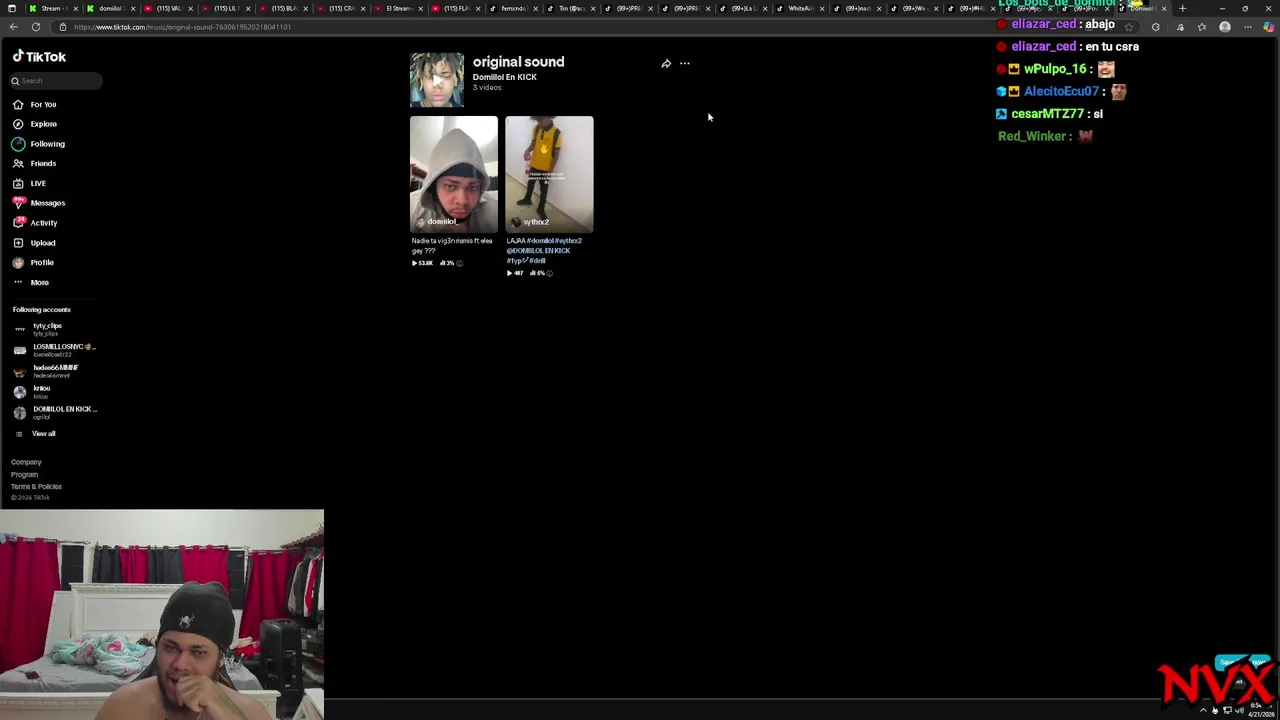Open the Friends page

tap(35, 163)
